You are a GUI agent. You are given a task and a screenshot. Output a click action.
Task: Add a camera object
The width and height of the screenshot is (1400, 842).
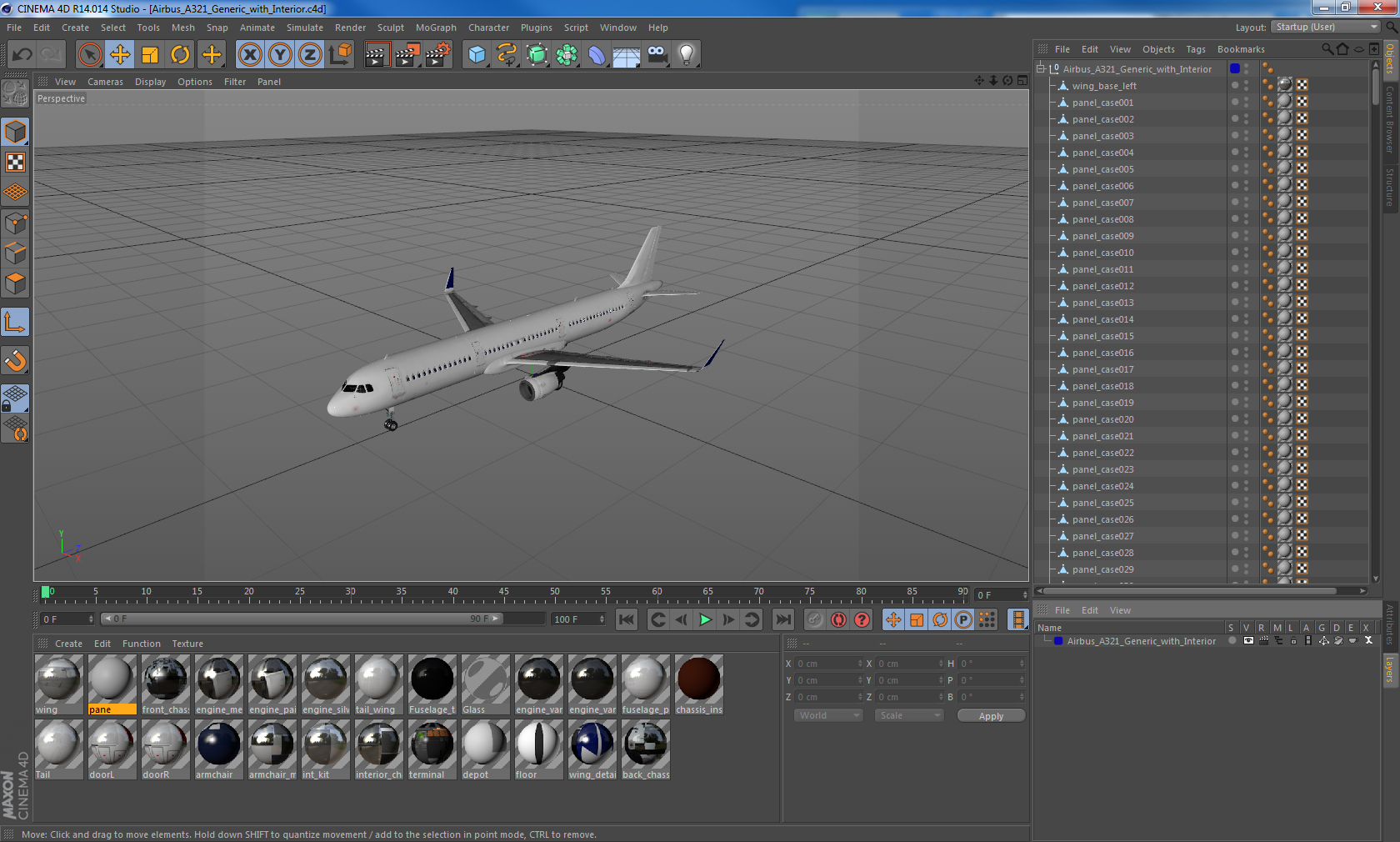[x=657, y=55]
